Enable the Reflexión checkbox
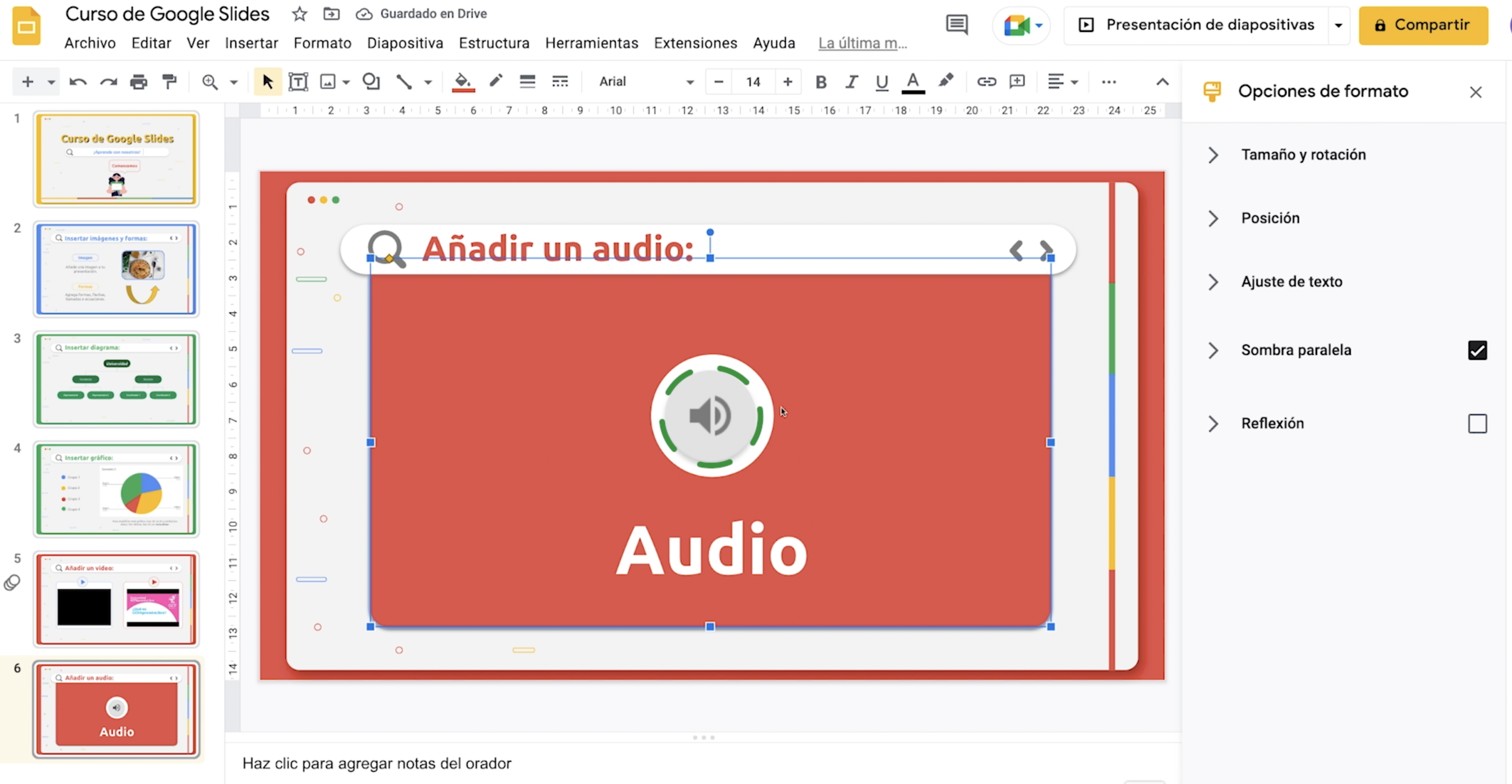 pos(1478,424)
